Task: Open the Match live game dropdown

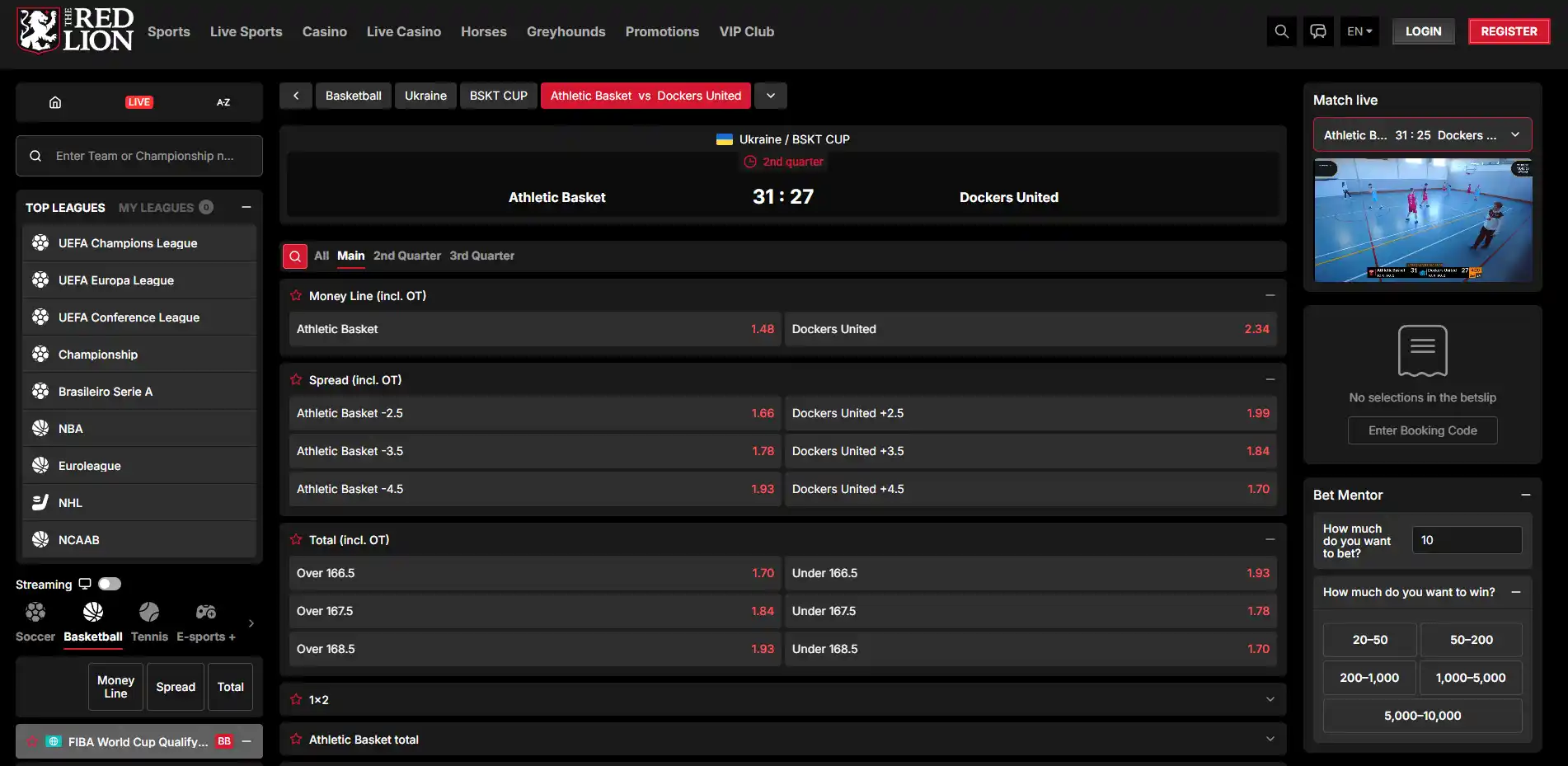Action: [1423, 134]
